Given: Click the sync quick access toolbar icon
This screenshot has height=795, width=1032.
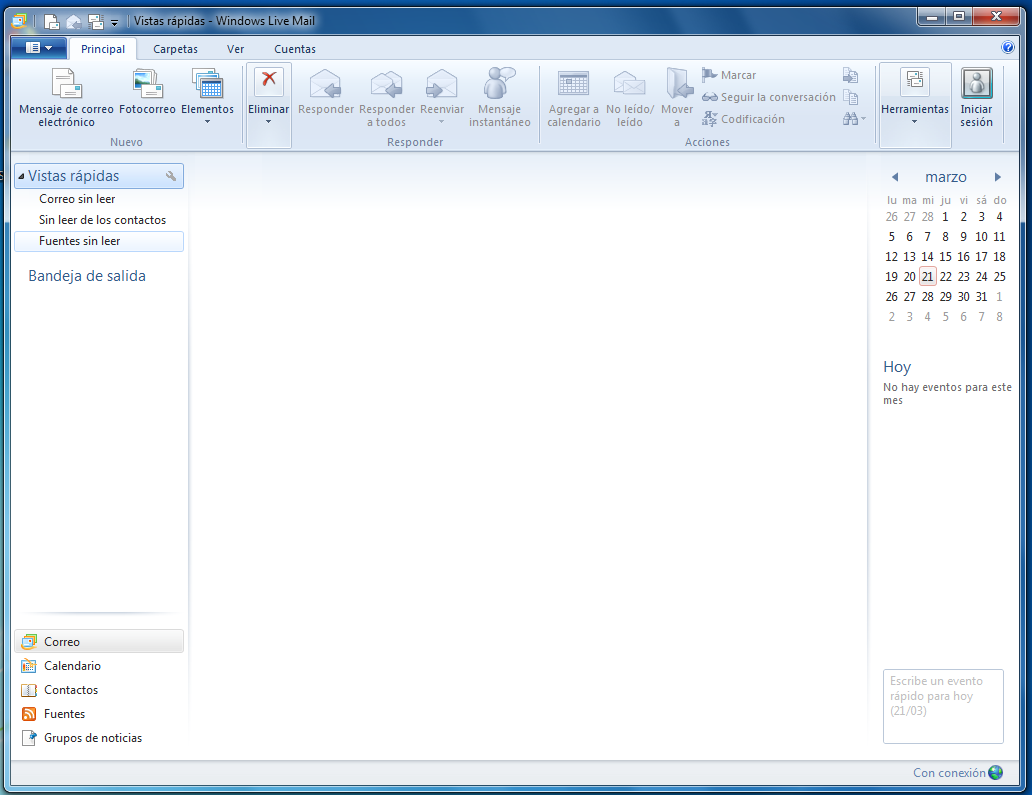Looking at the screenshot, I should tap(96, 22).
